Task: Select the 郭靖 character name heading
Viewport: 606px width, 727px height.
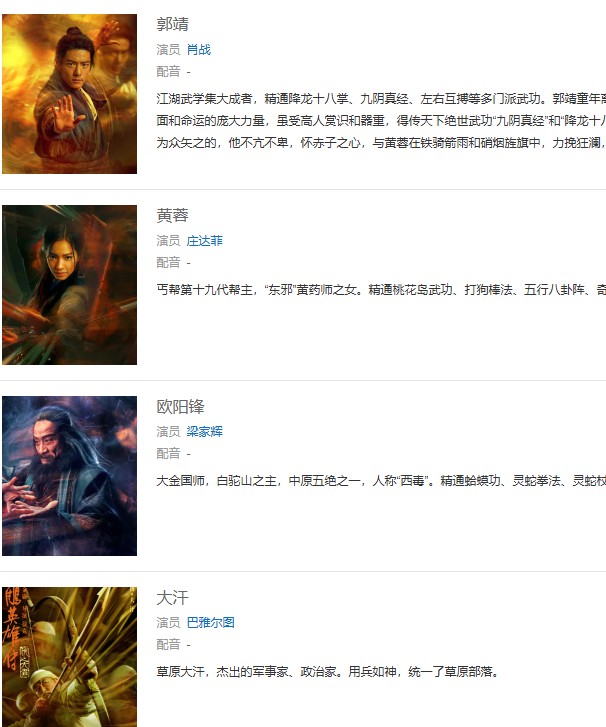Action: [172, 24]
